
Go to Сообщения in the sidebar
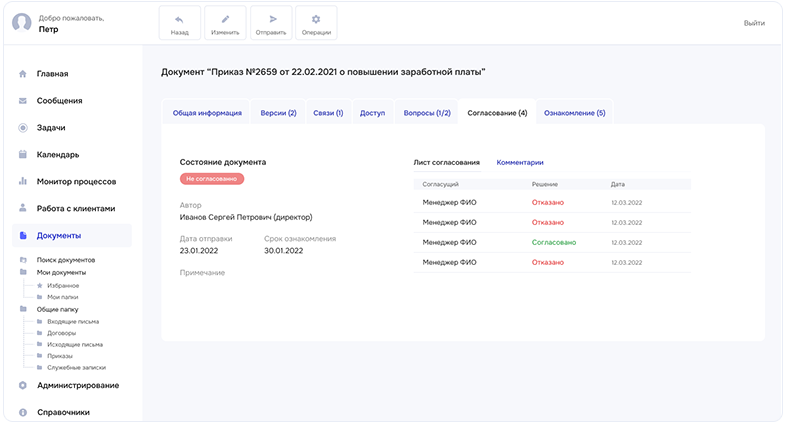coord(59,101)
